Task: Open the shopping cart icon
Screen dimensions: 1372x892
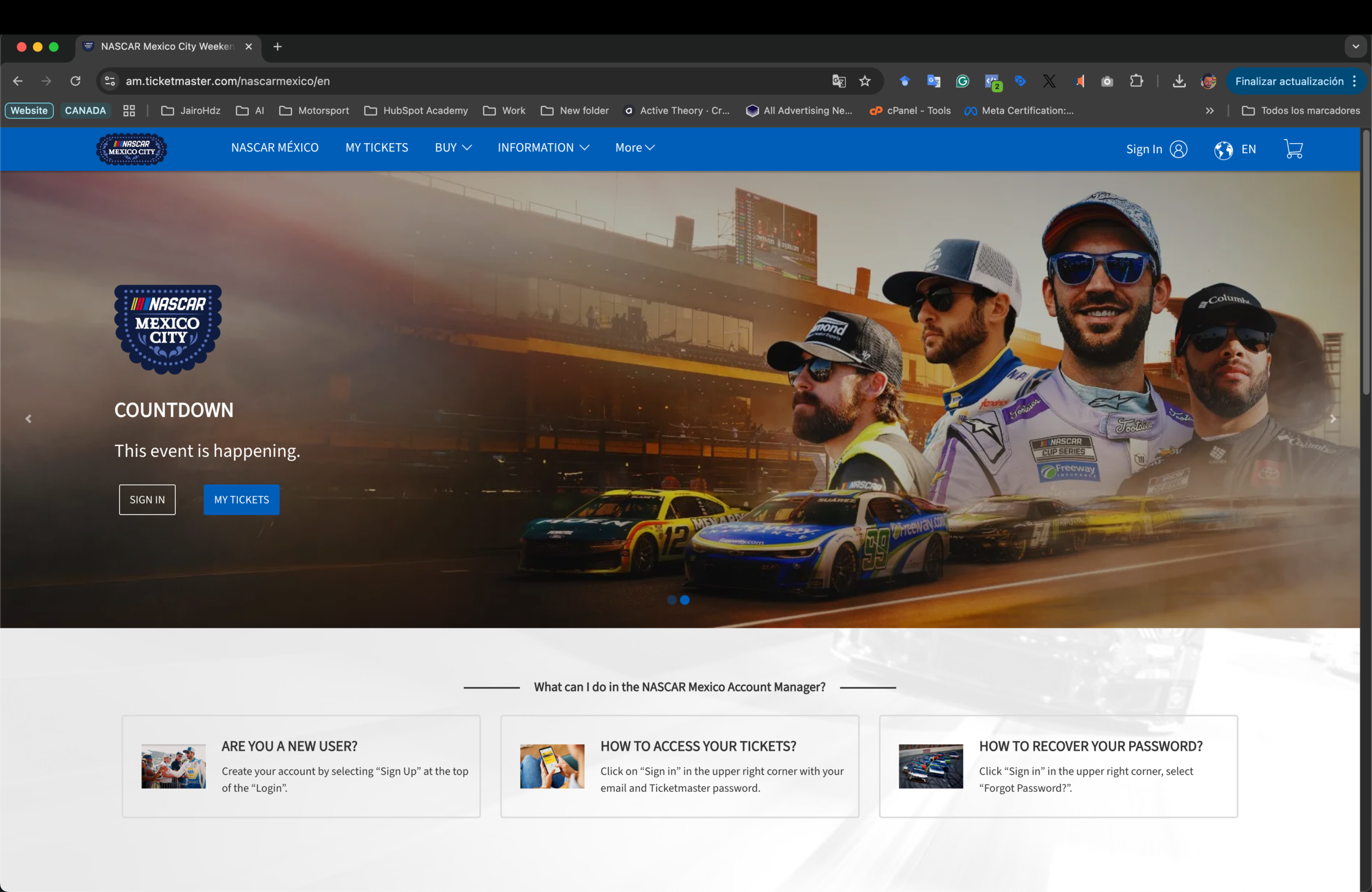Action: [1293, 149]
